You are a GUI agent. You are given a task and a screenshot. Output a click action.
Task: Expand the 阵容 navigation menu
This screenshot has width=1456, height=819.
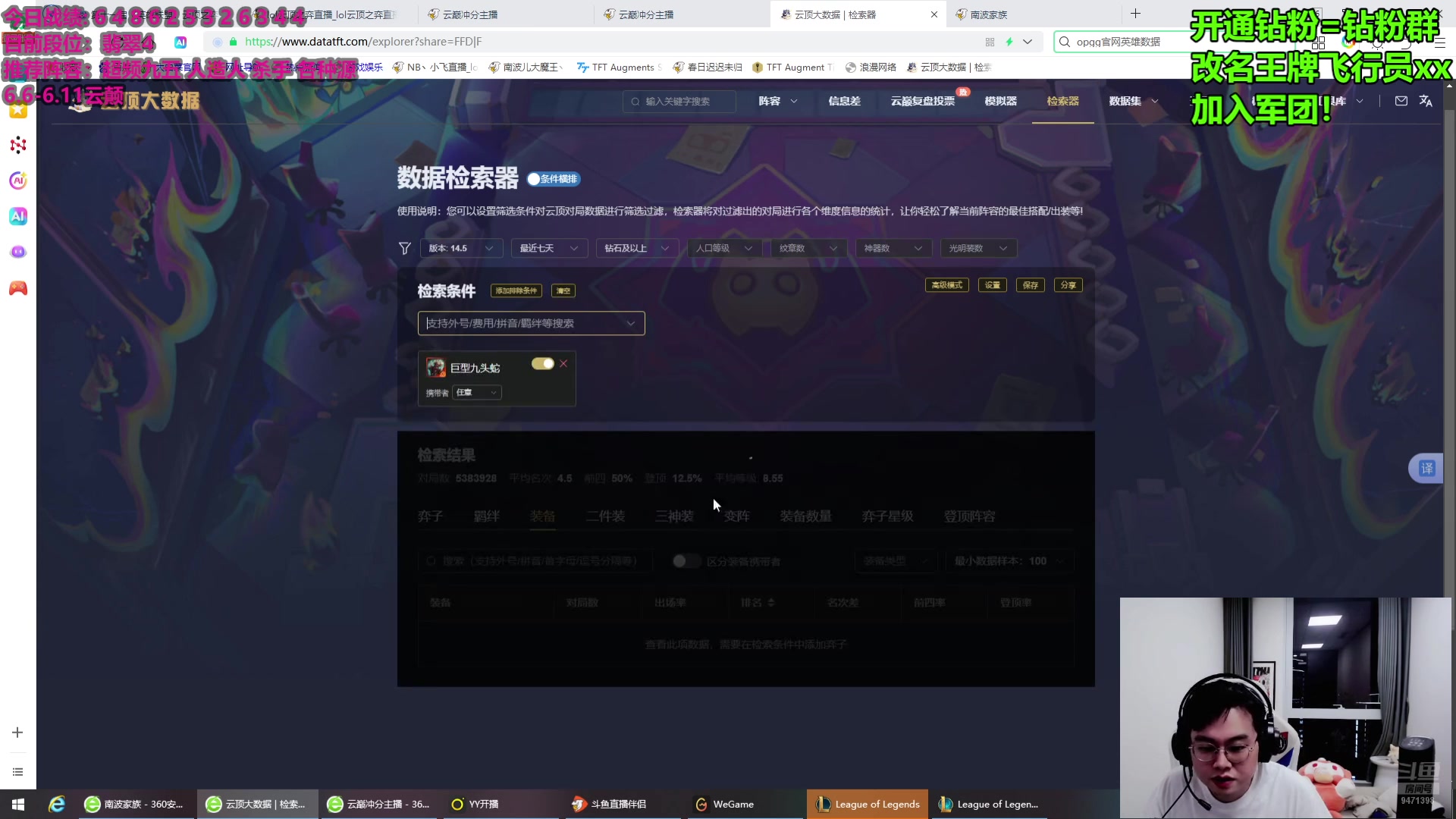778,101
